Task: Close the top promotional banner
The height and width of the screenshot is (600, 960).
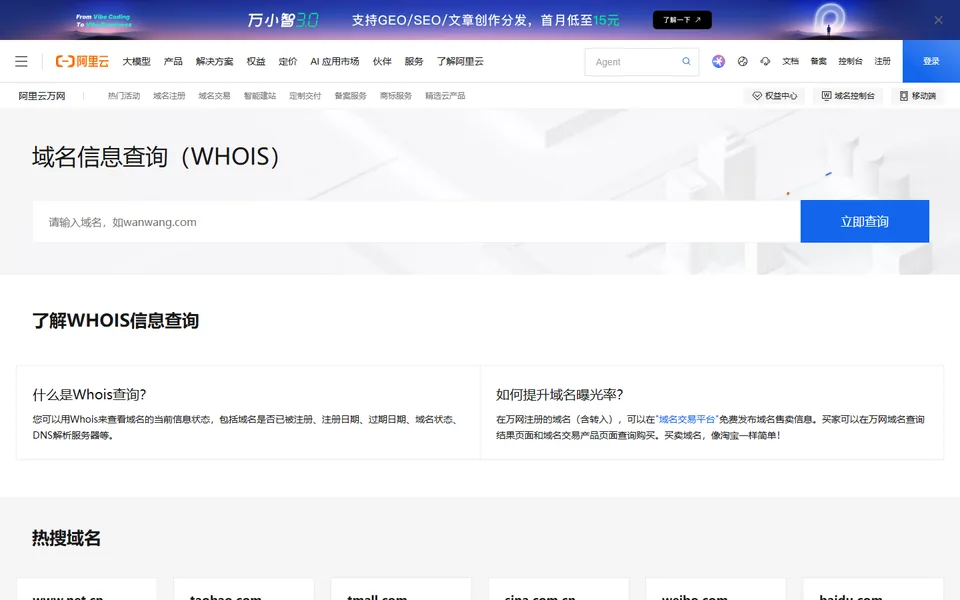Action: click(938, 20)
